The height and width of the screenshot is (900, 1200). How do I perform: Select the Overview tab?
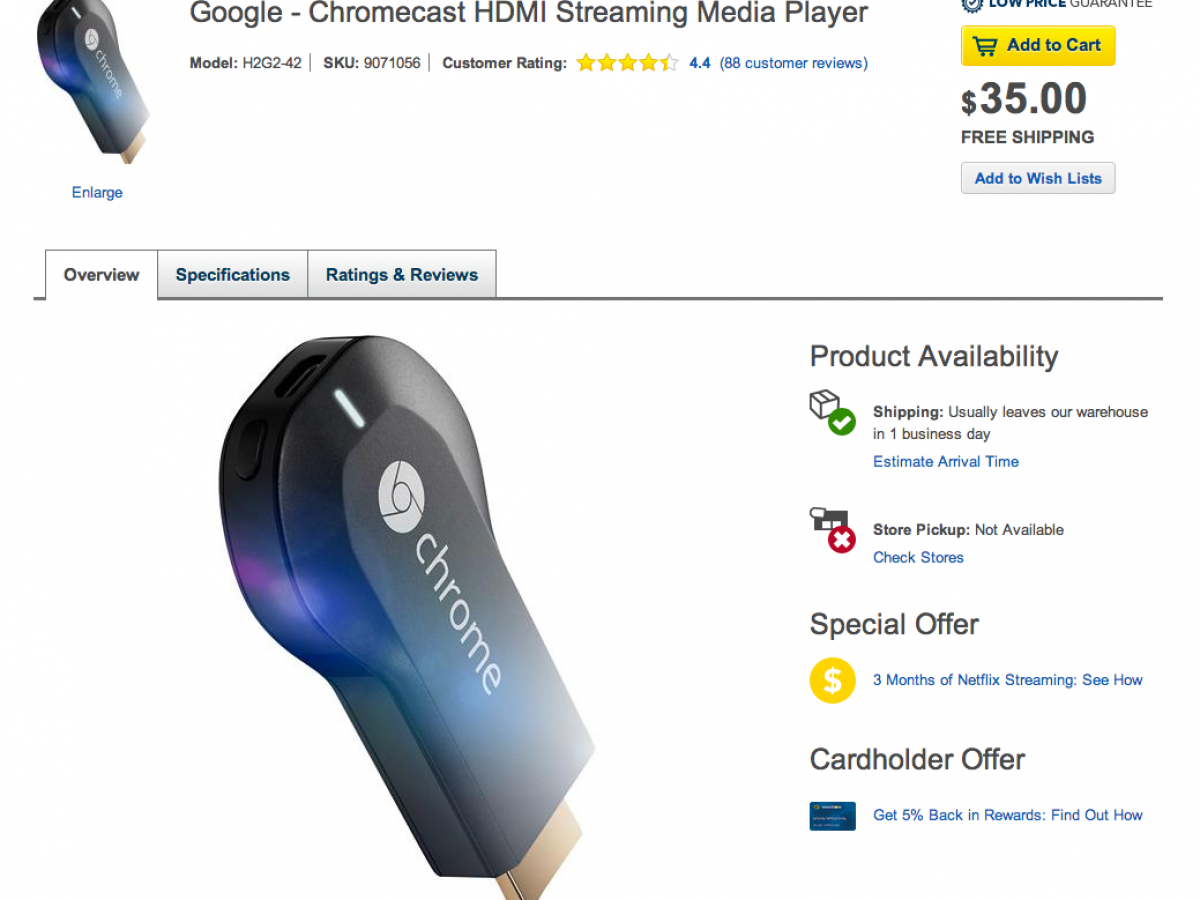101,275
